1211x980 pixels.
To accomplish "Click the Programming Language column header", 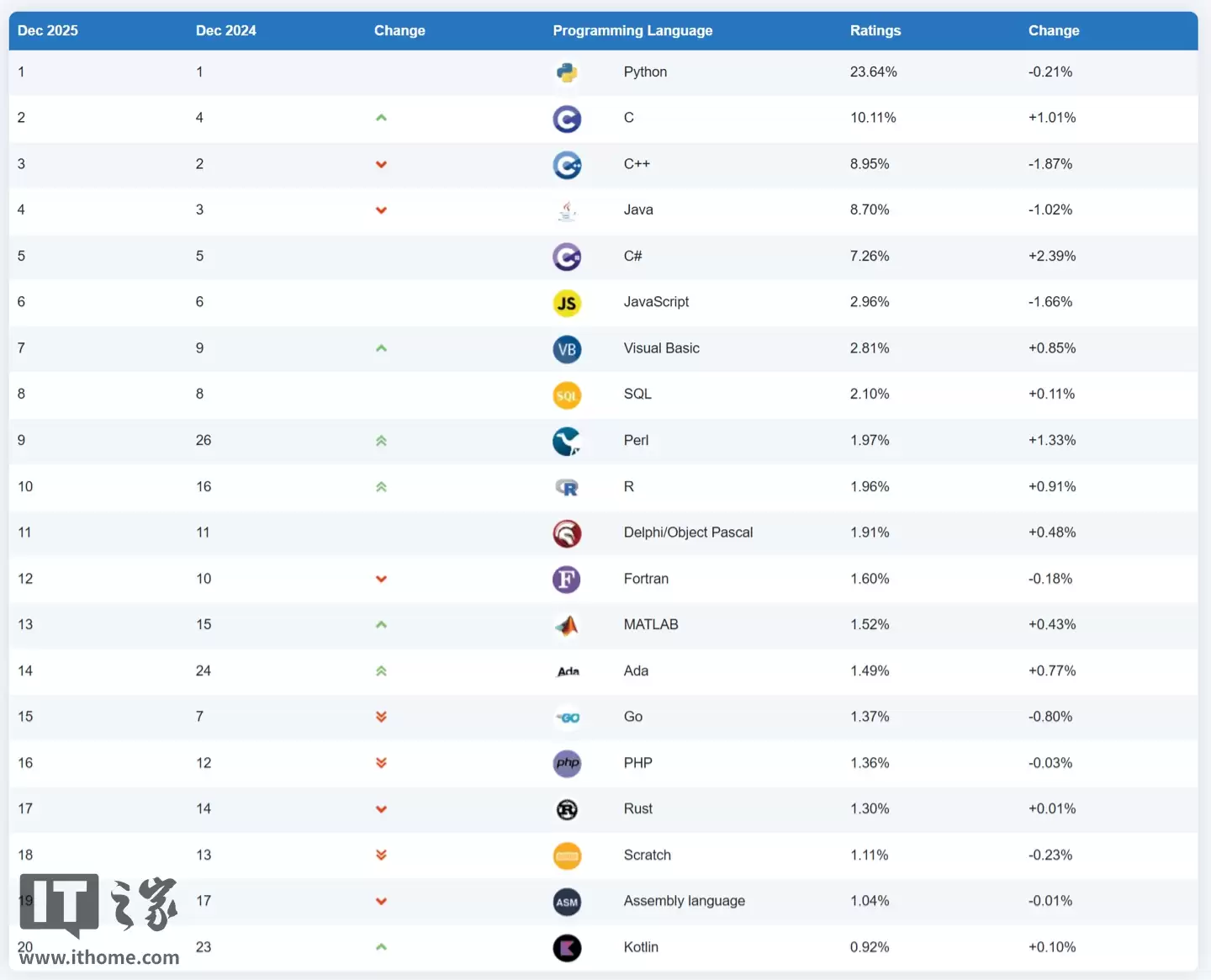I will (x=632, y=30).
